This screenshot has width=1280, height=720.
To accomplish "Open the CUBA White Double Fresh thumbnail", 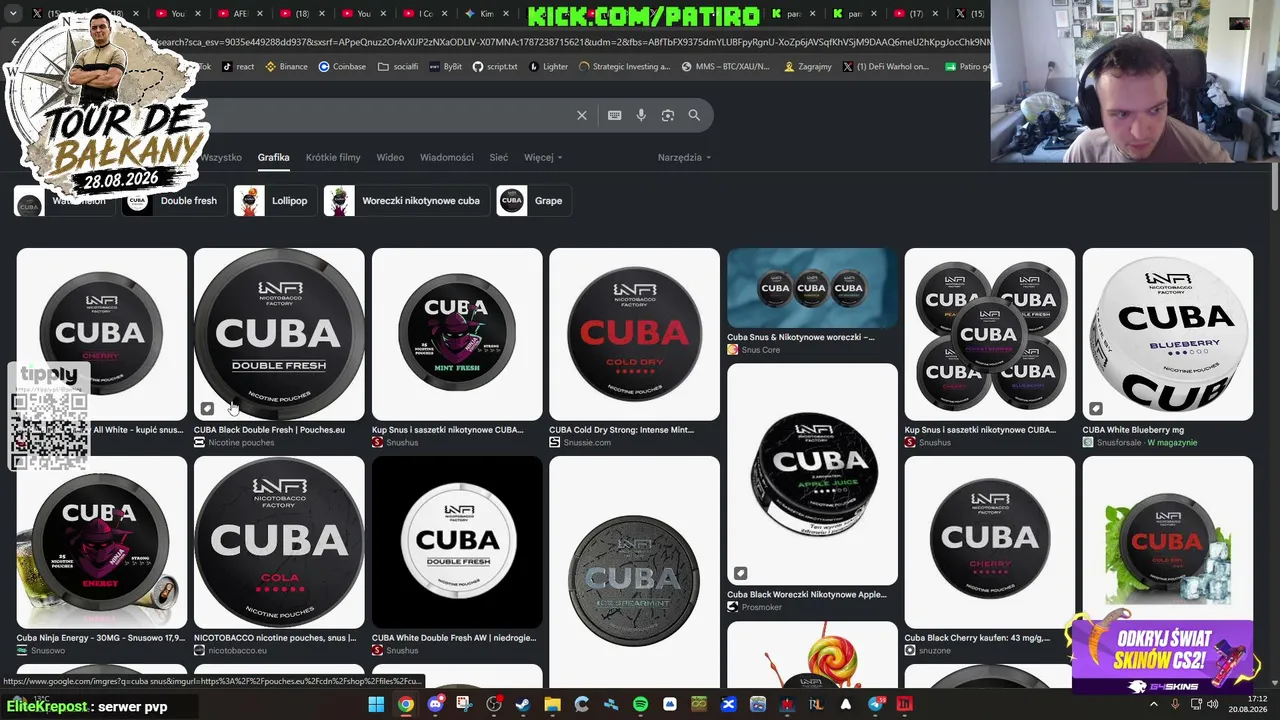I will pos(457,542).
